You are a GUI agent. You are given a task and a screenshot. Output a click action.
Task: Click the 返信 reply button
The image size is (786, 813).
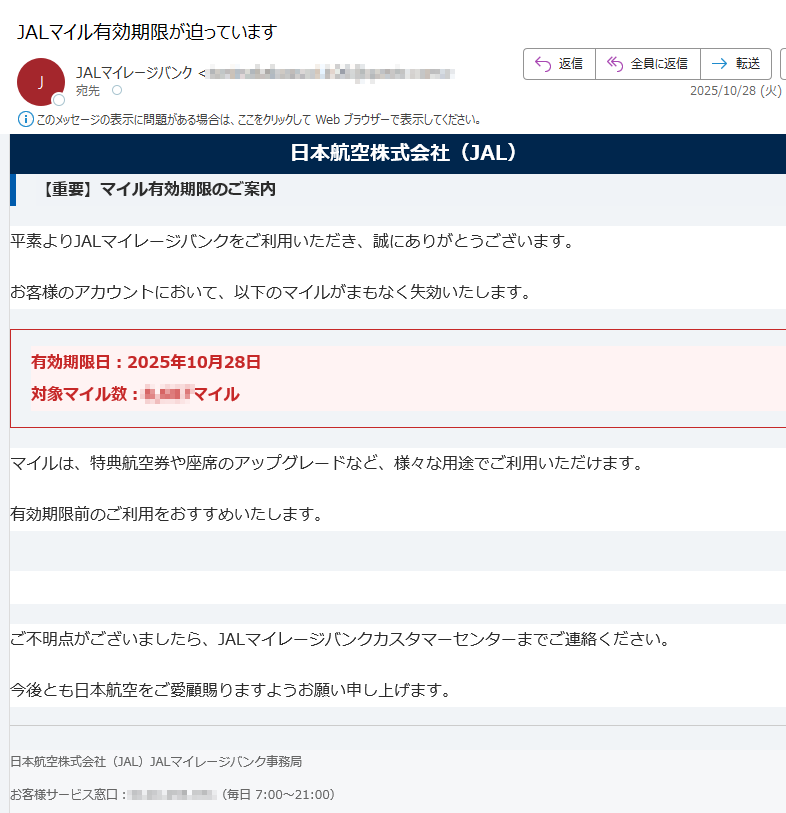(559, 64)
